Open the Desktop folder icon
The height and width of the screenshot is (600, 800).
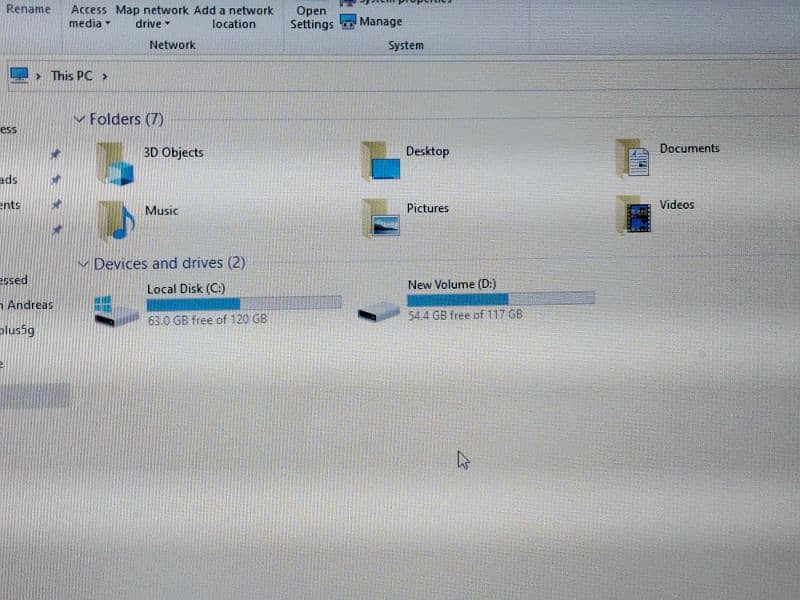coord(381,160)
